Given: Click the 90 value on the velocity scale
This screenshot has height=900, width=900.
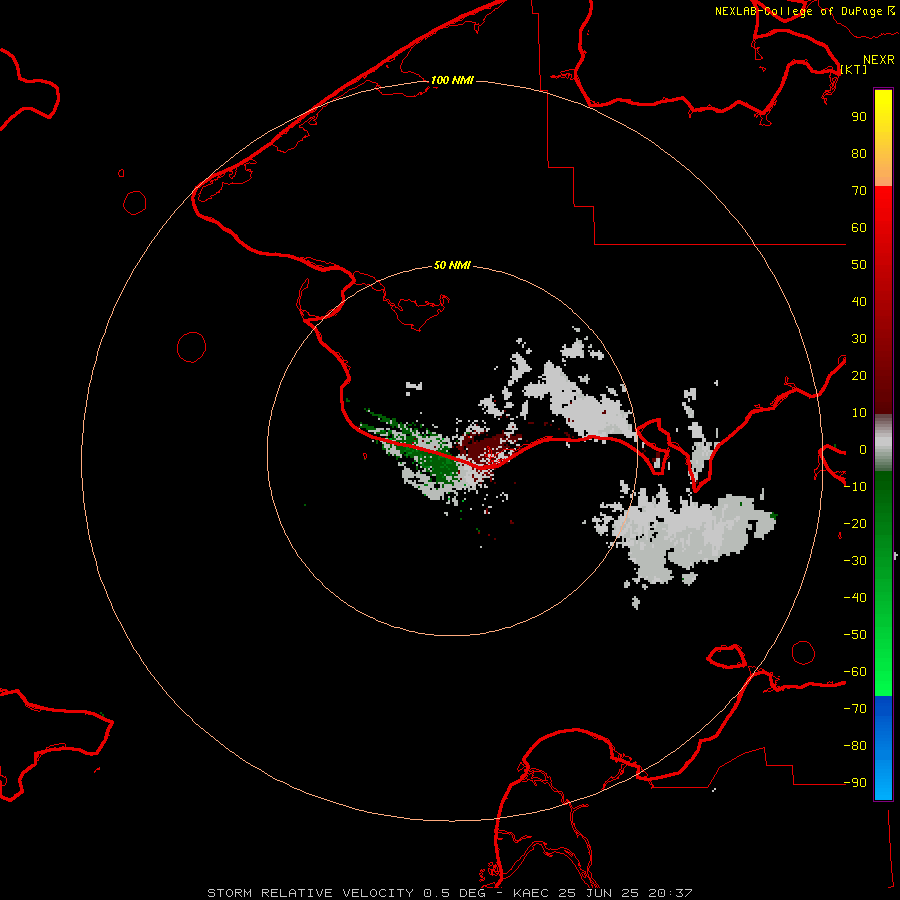Looking at the screenshot, I should [x=859, y=117].
